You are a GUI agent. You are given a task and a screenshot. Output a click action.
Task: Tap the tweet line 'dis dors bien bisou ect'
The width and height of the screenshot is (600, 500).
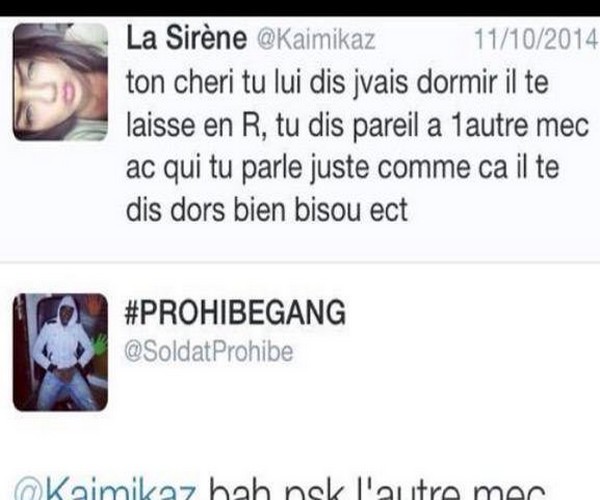pos(267,210)
